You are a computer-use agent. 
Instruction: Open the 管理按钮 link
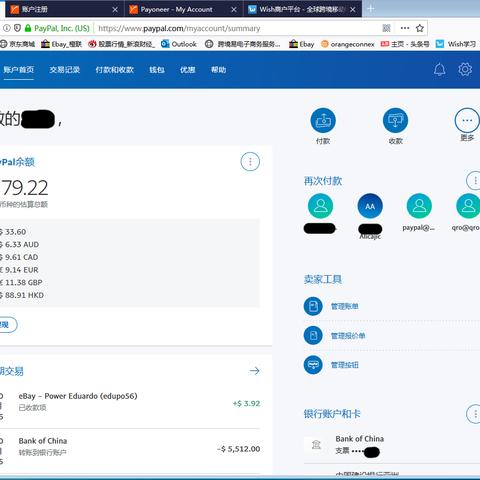pyautogui.click(x=344, y=365)
